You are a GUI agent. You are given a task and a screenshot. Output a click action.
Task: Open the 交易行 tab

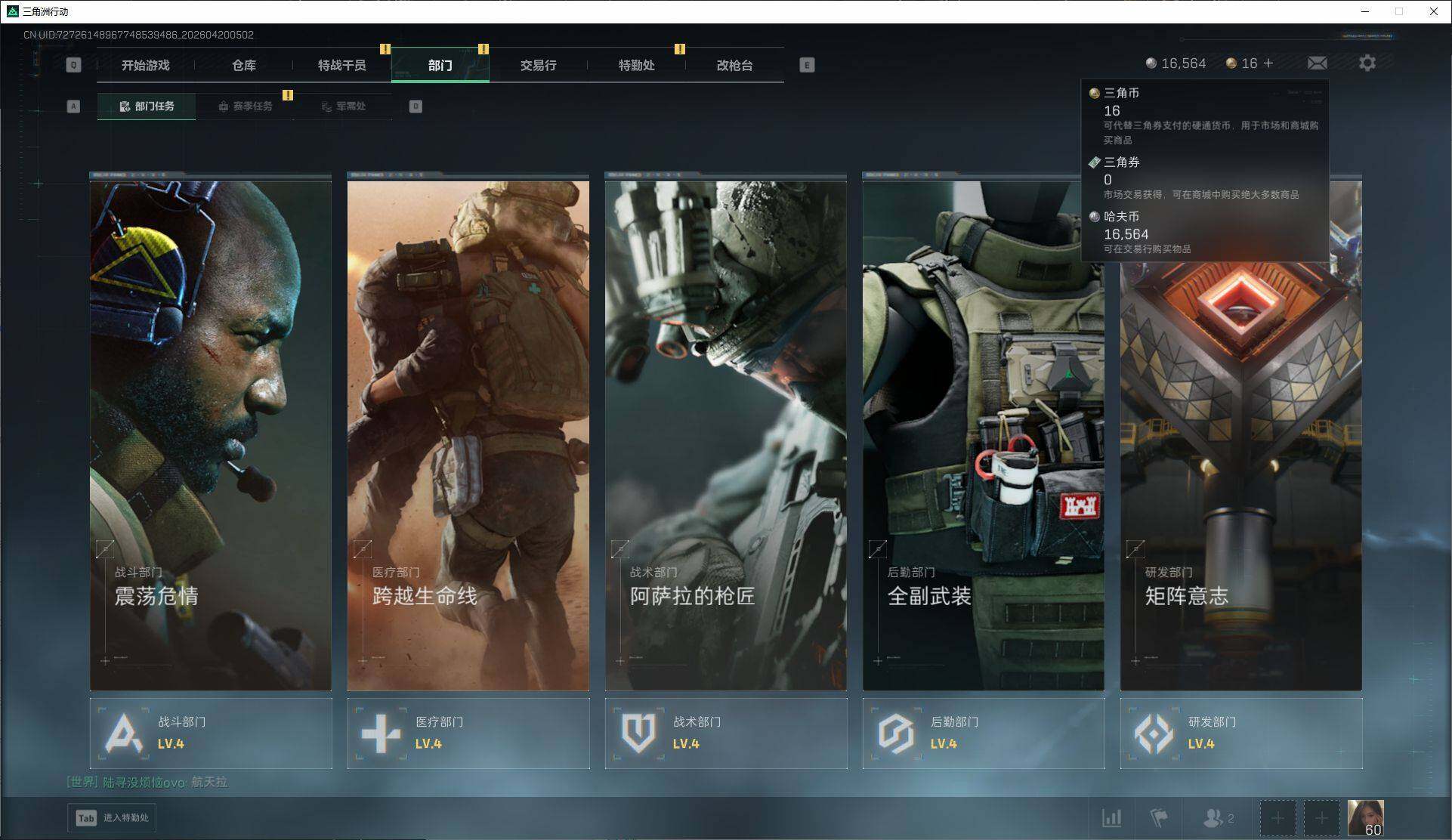(538, 66)
